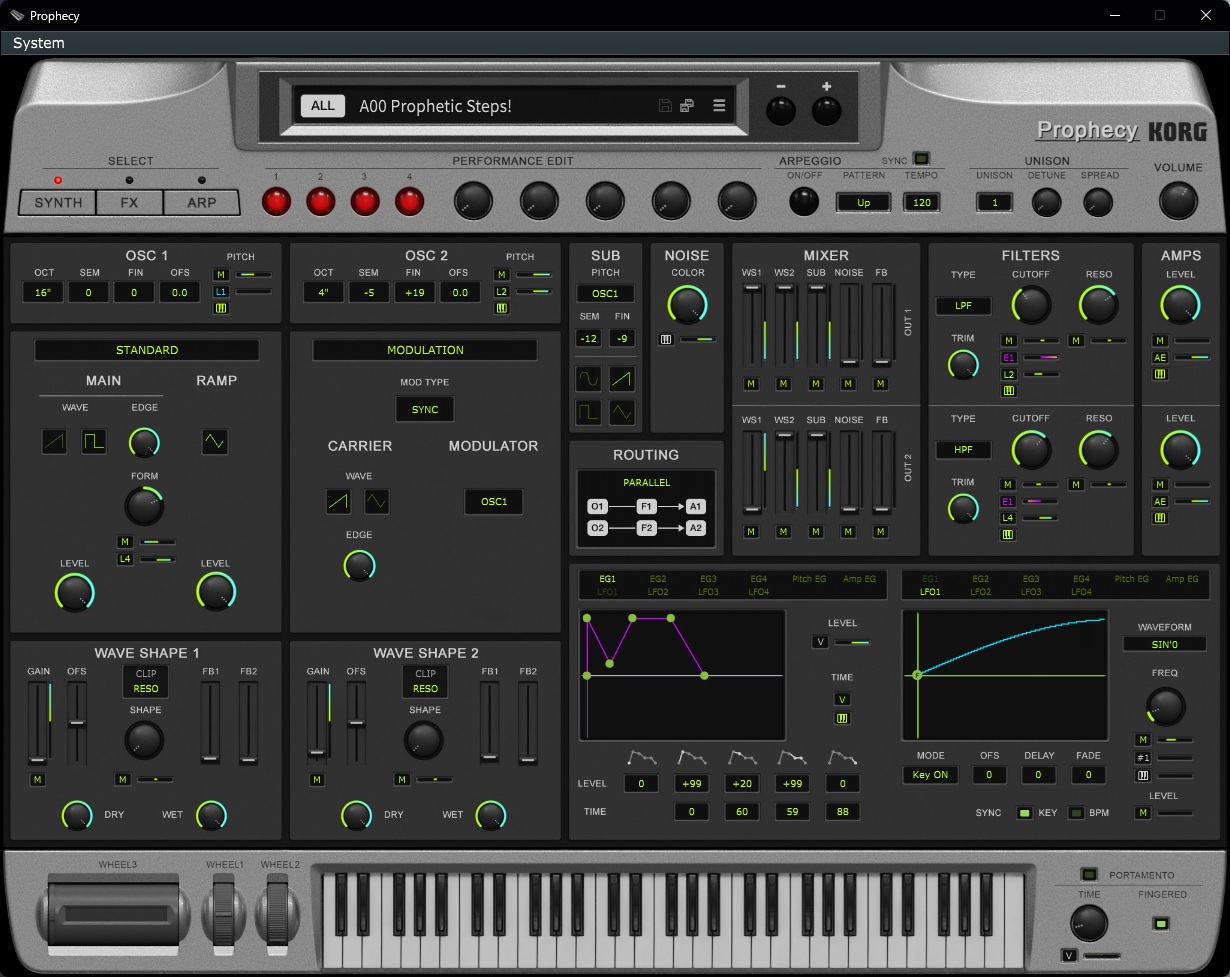Choose OSC 1 MAIN sawtooth wave icon
The image size is (1230, 977).
coord(54,441)
